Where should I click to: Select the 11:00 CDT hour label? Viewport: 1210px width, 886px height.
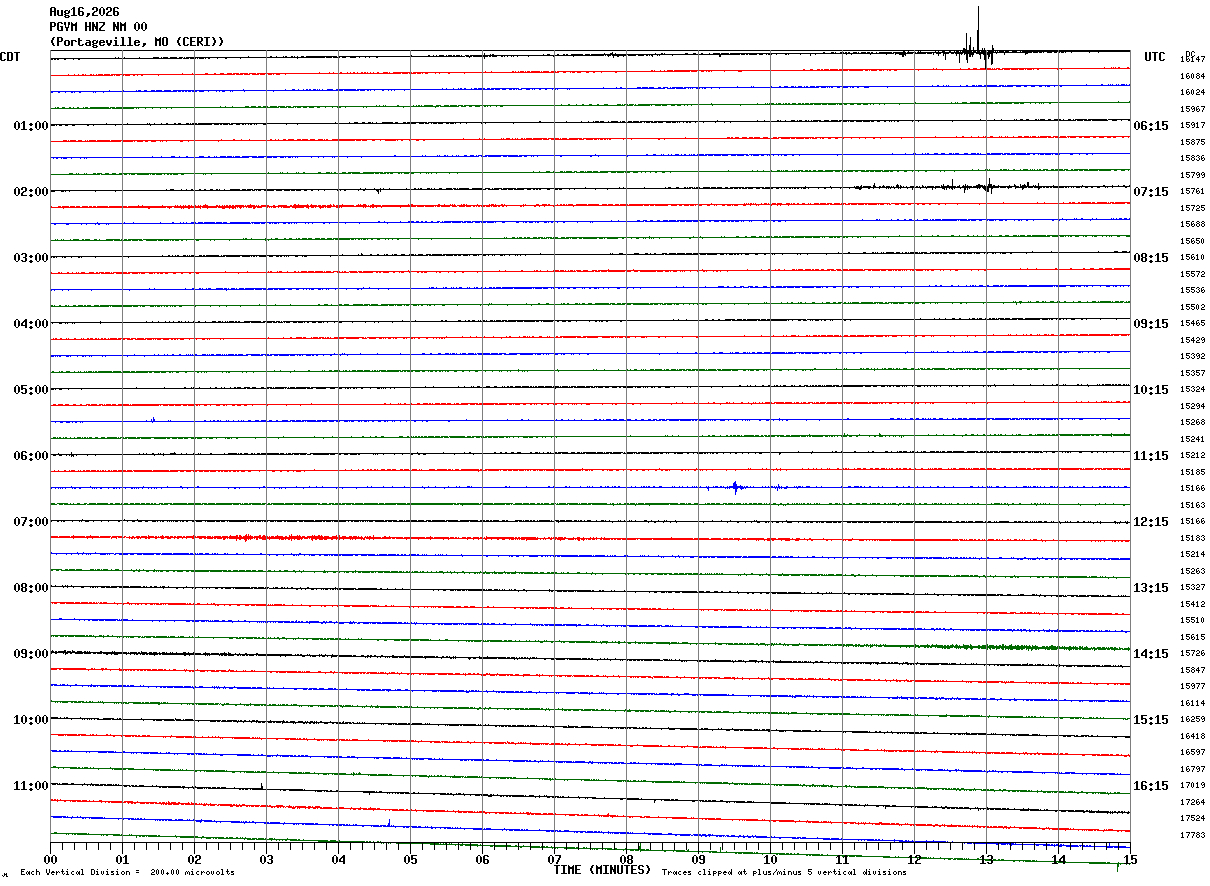[31, 786]
